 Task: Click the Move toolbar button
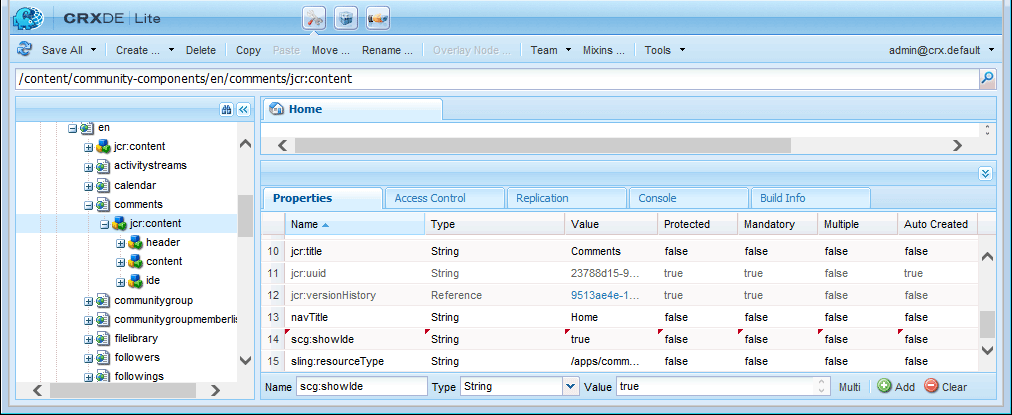click(x=330, y=50)
